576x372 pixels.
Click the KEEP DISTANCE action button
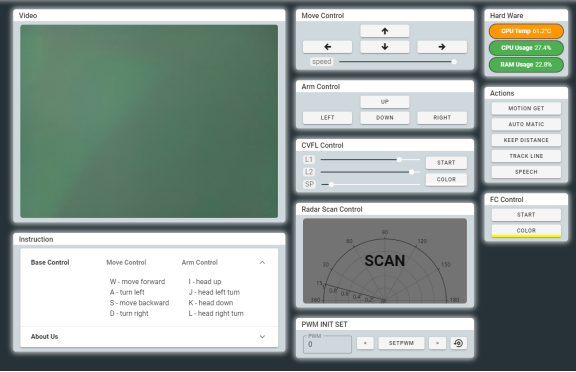click(x=526, y=140)
